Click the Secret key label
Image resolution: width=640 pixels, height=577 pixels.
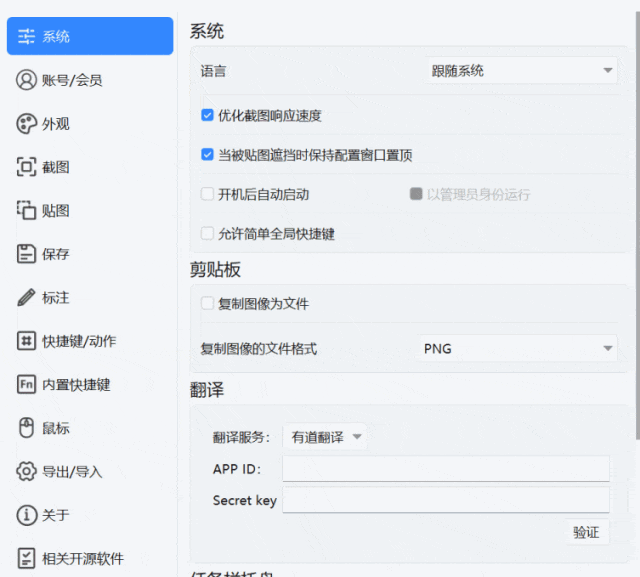pyautogui.click(x=245, y=500)
